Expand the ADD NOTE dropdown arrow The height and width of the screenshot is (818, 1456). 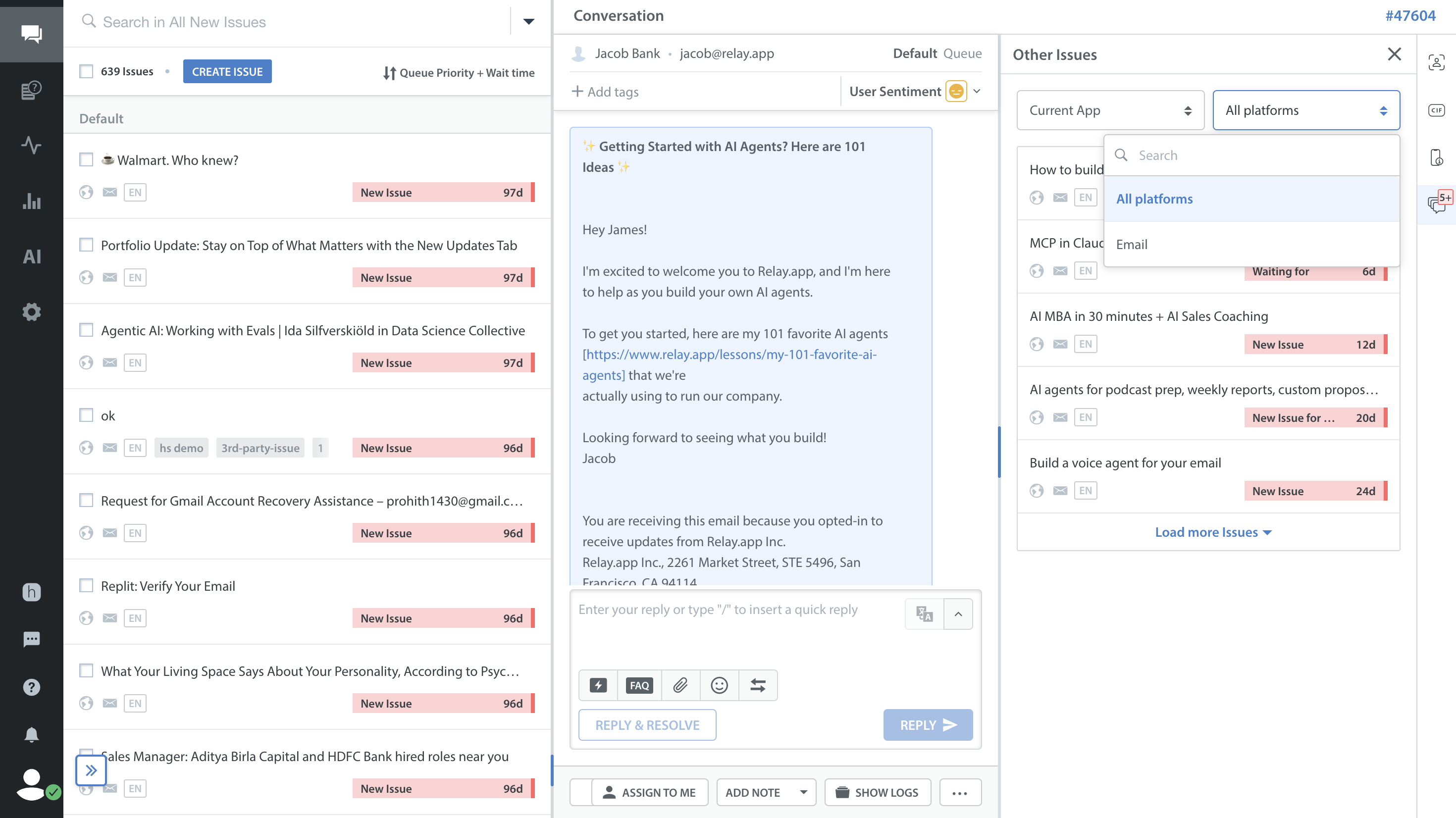pos(803,792)
